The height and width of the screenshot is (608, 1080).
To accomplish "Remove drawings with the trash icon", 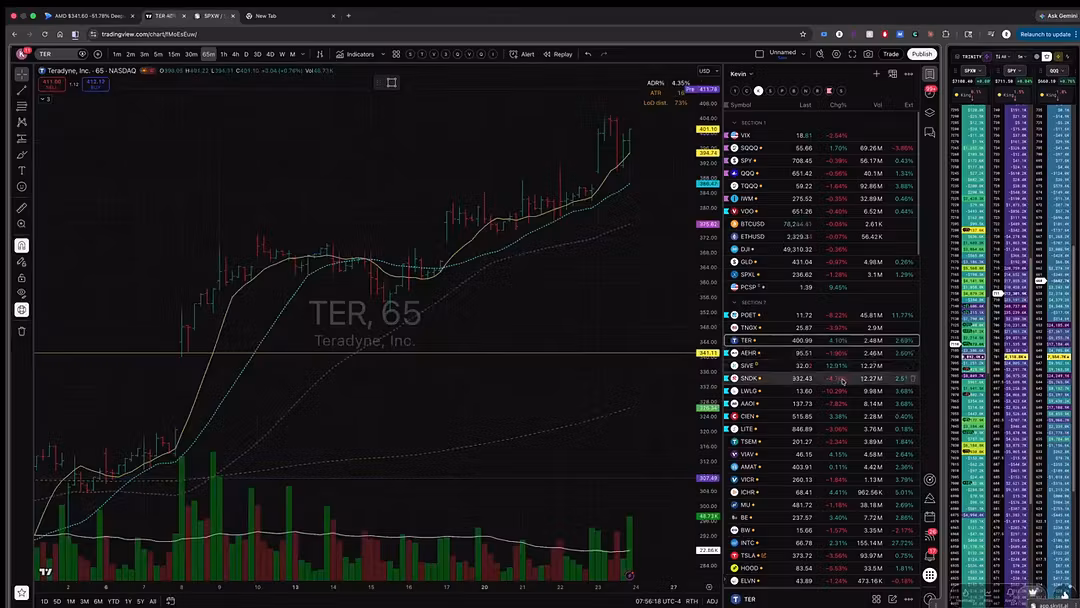I will coord(21,331).
